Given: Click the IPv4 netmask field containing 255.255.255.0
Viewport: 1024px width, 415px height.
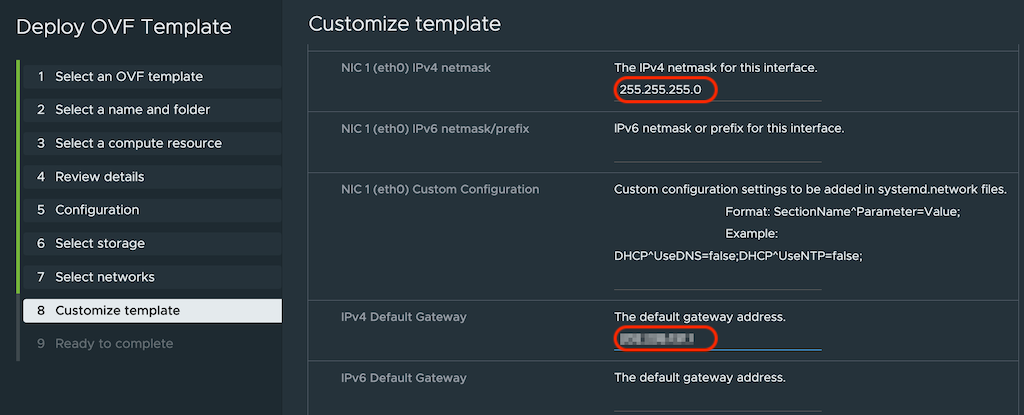Looking at the screenshot, I should 717,90.
